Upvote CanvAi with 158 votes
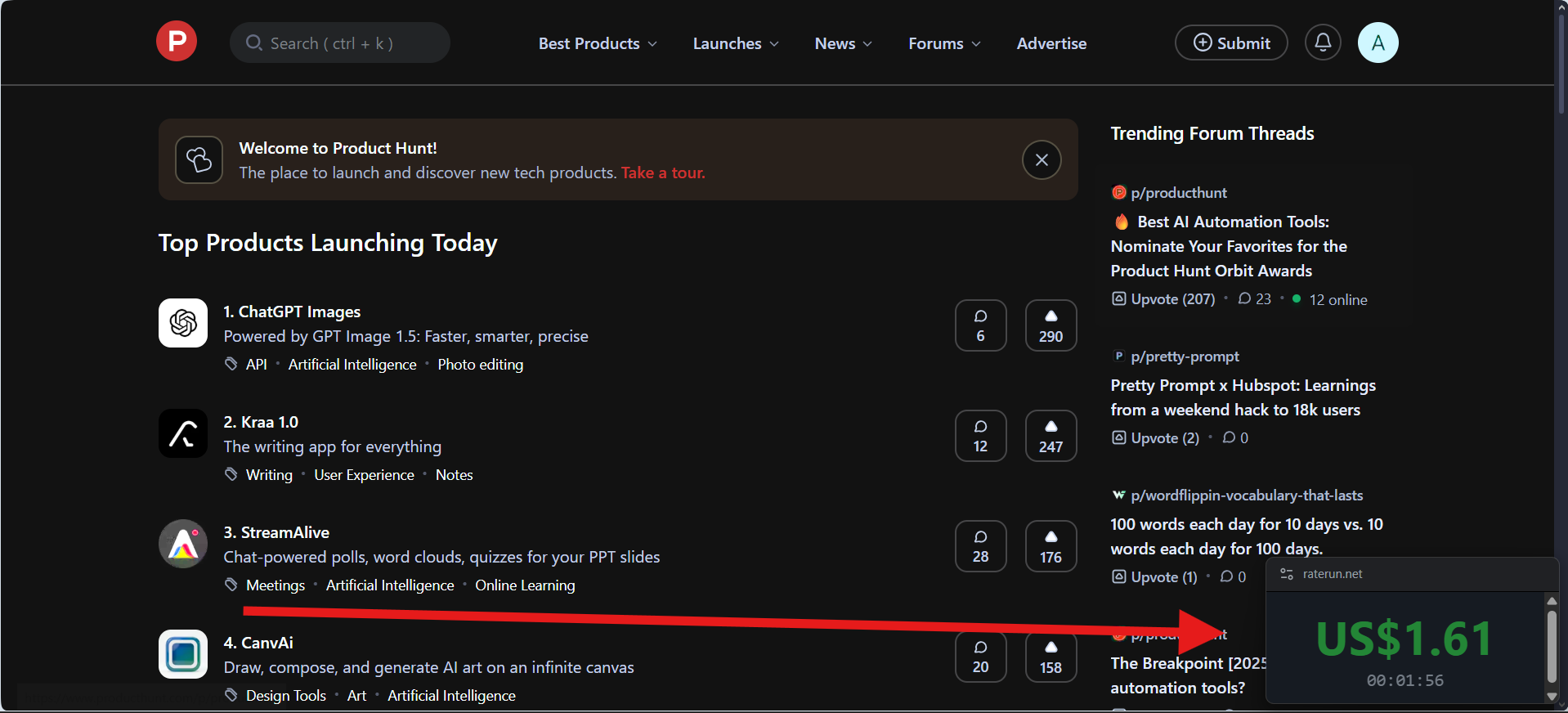1568x713 pixels. [x=1051, y=657]
